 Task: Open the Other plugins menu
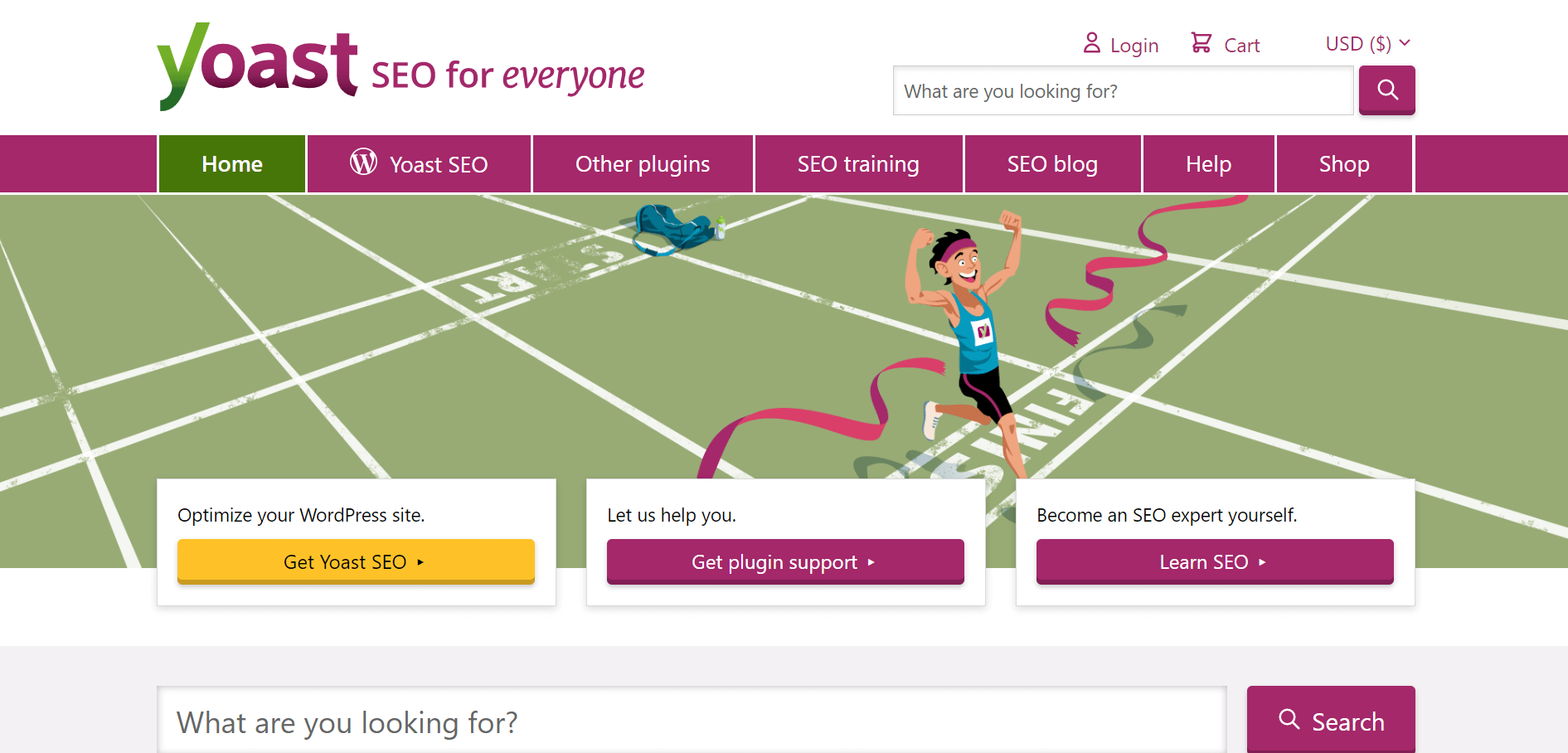(x=643, y=164)
